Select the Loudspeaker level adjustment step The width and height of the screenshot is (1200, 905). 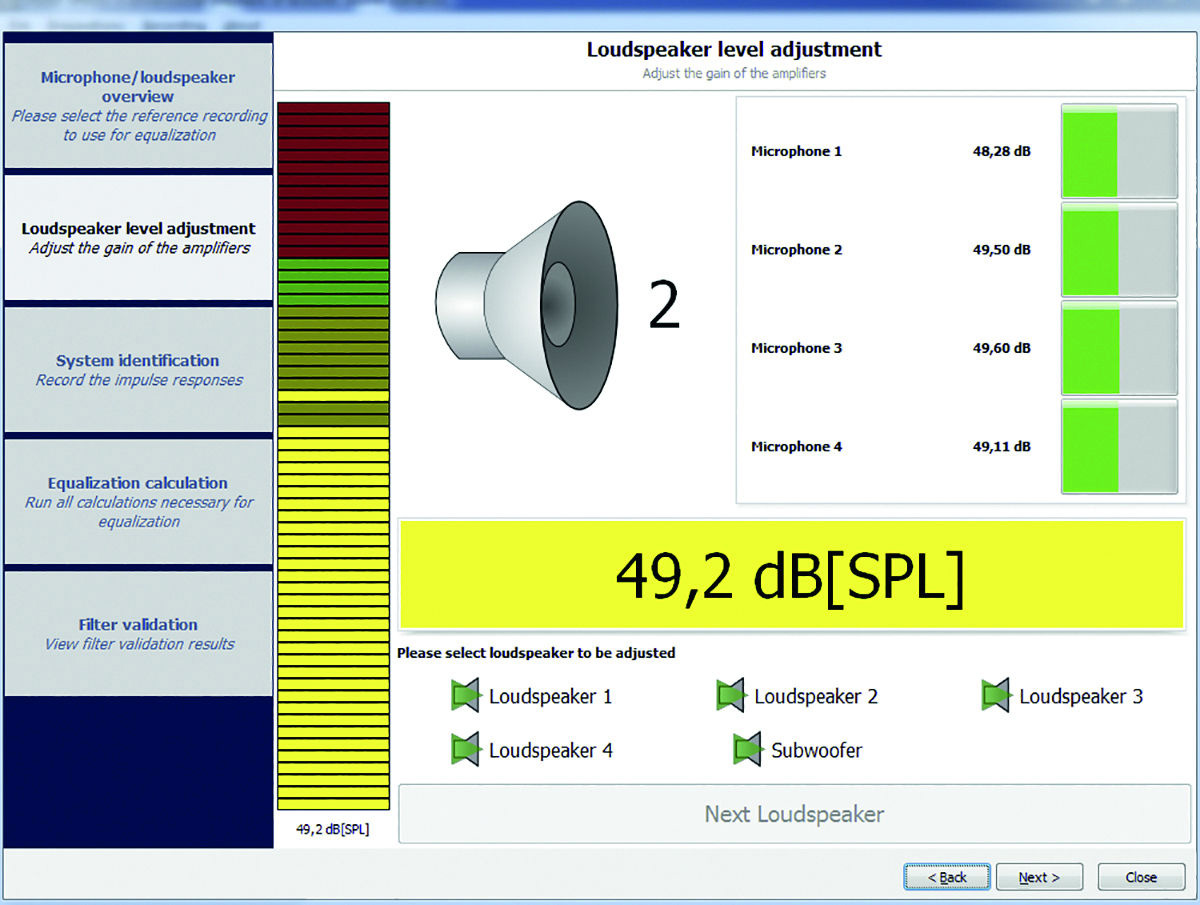[x=139, y=238]
